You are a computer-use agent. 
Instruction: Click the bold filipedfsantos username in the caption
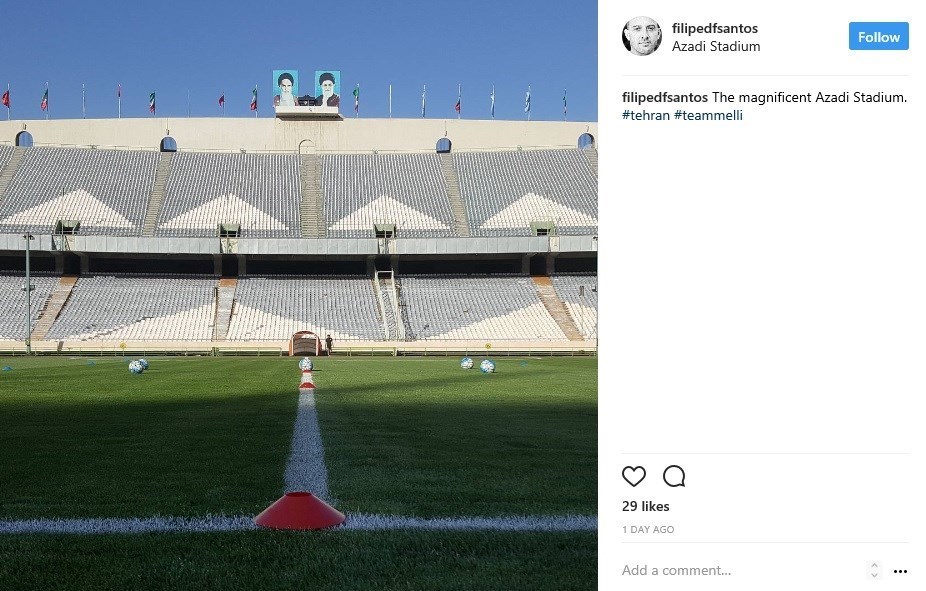click(665, 98)
